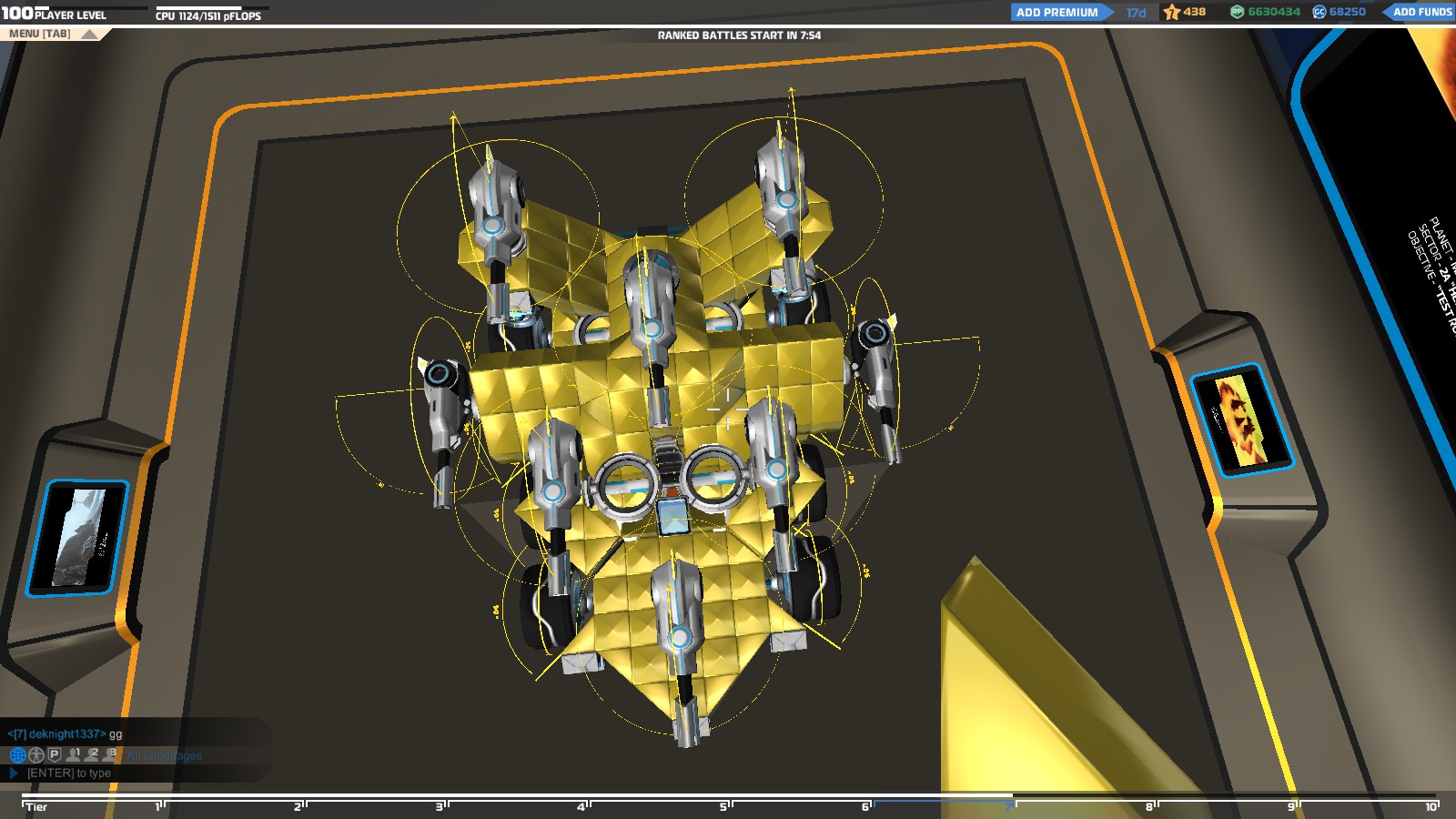This screenshot has width=1456, height=819.
Task: Select tier 1 on the tier scale
Action: coord(158,806)
